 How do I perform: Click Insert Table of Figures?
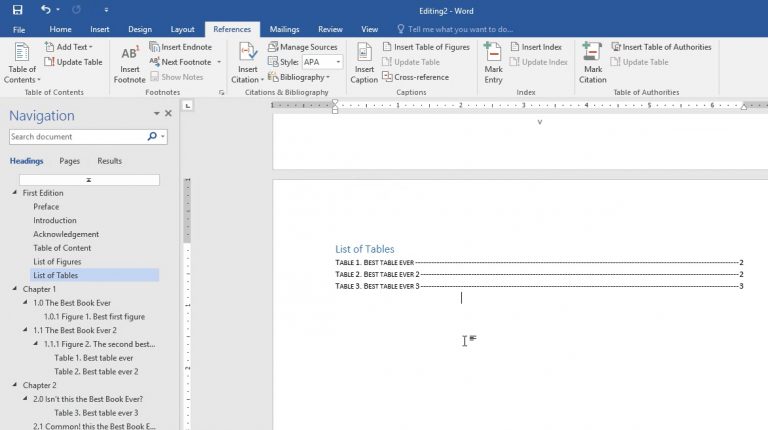[x=426, y=47]
